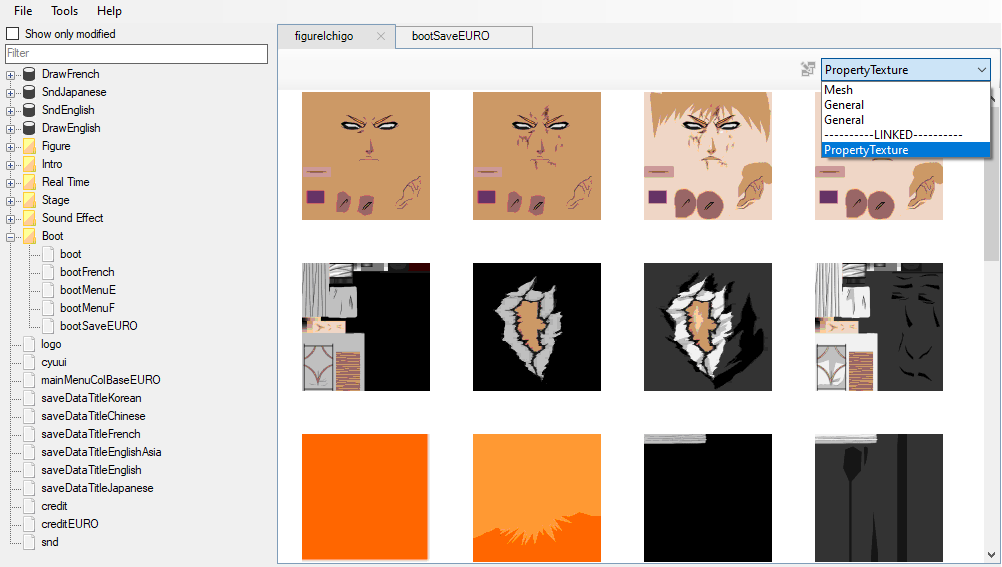Click the vertical scrollbar down arrow
Viewport: 1002px width, 567px height.
click(991, 555)
